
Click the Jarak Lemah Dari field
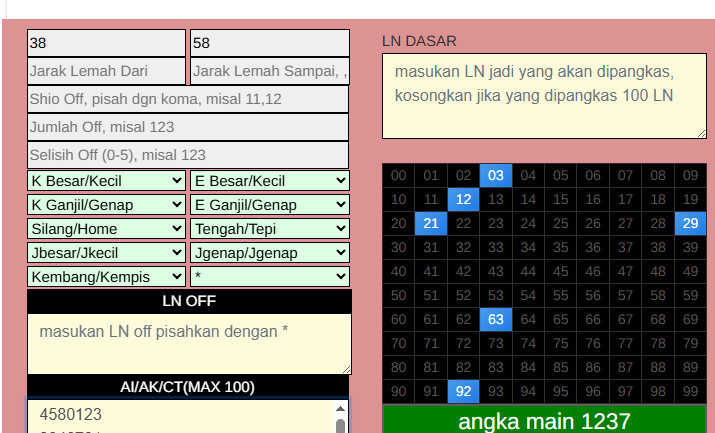tap(106, 71)
